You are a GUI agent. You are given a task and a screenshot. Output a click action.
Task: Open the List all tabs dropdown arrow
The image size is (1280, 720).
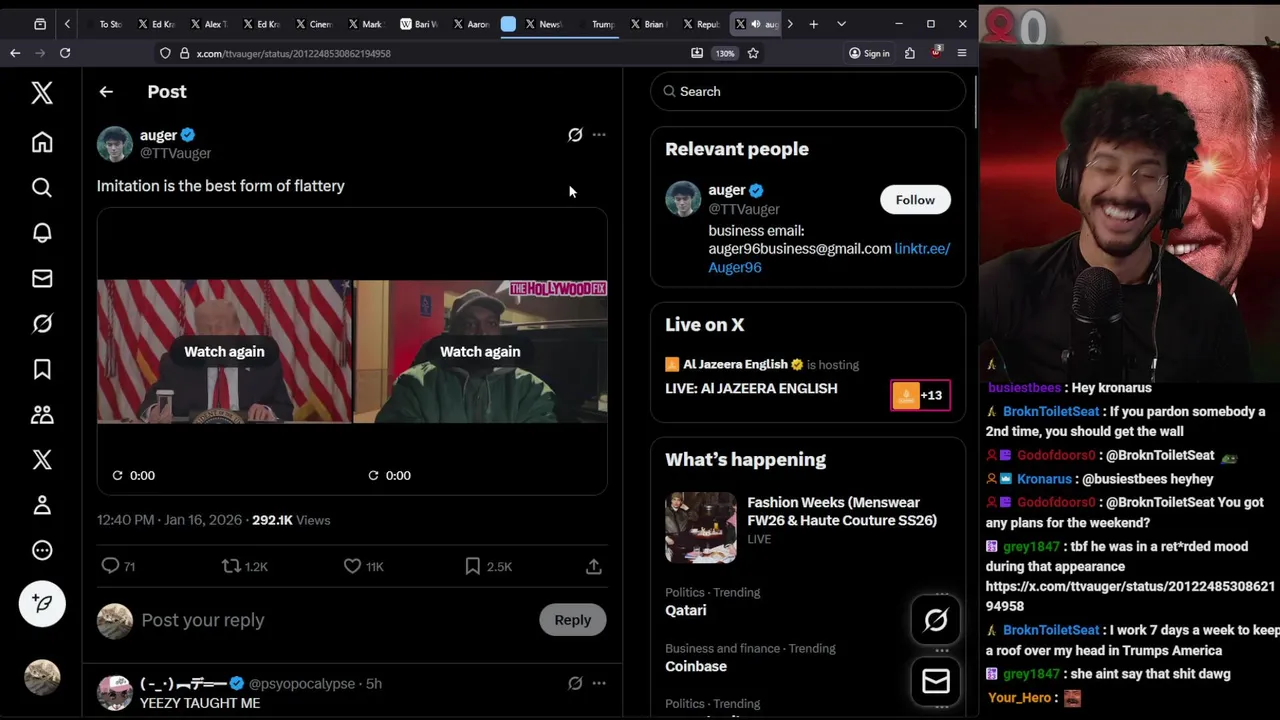coord(841,24)
